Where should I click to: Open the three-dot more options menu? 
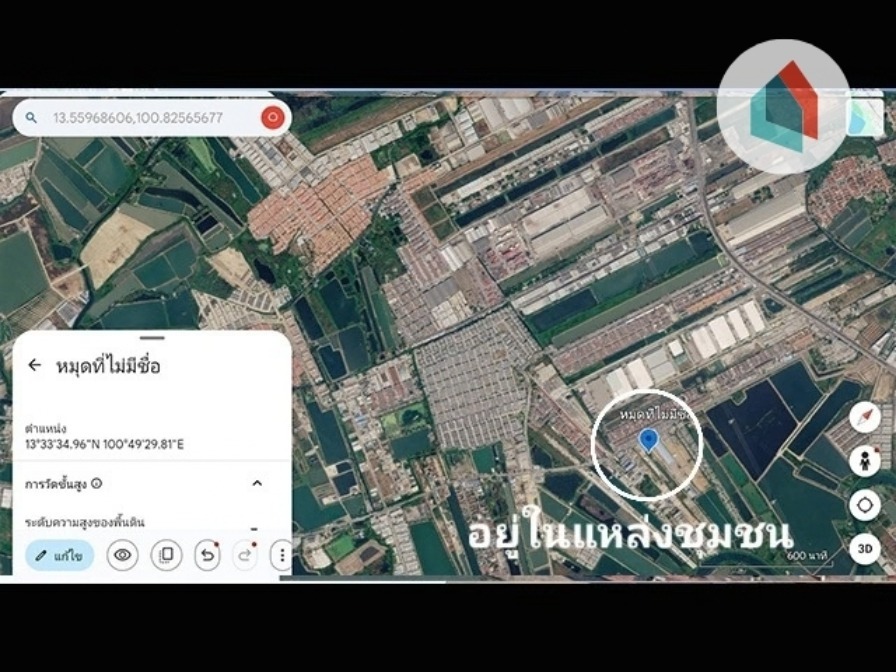click(x=282, y=555)
